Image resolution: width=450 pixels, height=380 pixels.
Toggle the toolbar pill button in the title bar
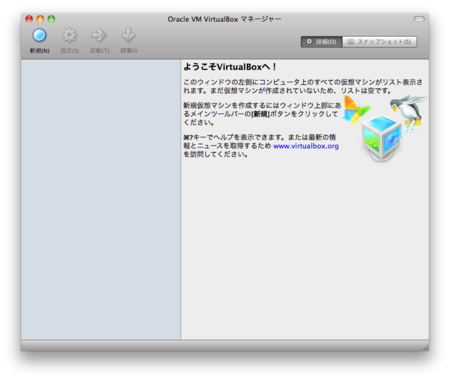tap(419, 19)
